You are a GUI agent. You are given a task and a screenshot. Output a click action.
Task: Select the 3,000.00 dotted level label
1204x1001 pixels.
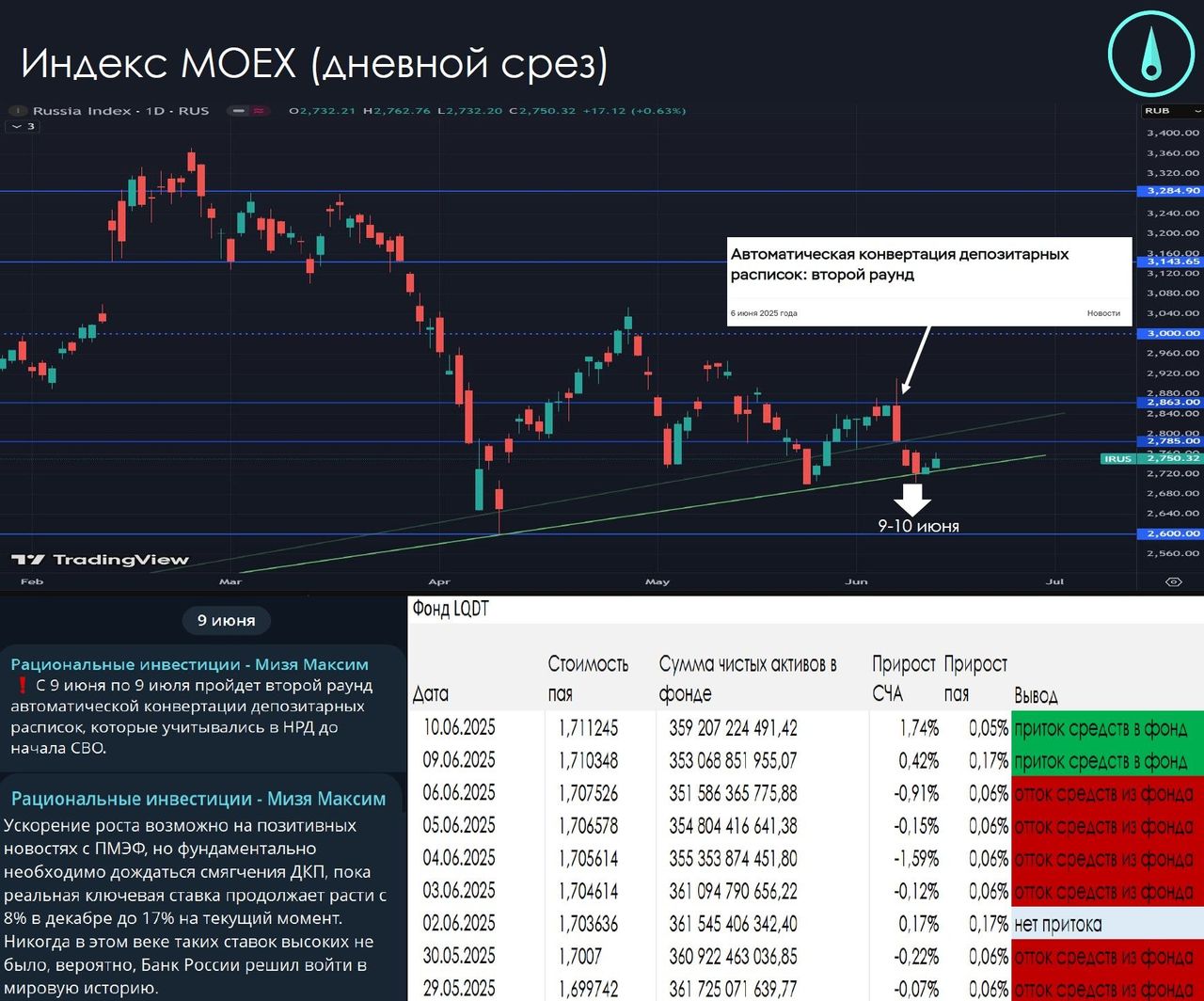[x=1171, y=333]
